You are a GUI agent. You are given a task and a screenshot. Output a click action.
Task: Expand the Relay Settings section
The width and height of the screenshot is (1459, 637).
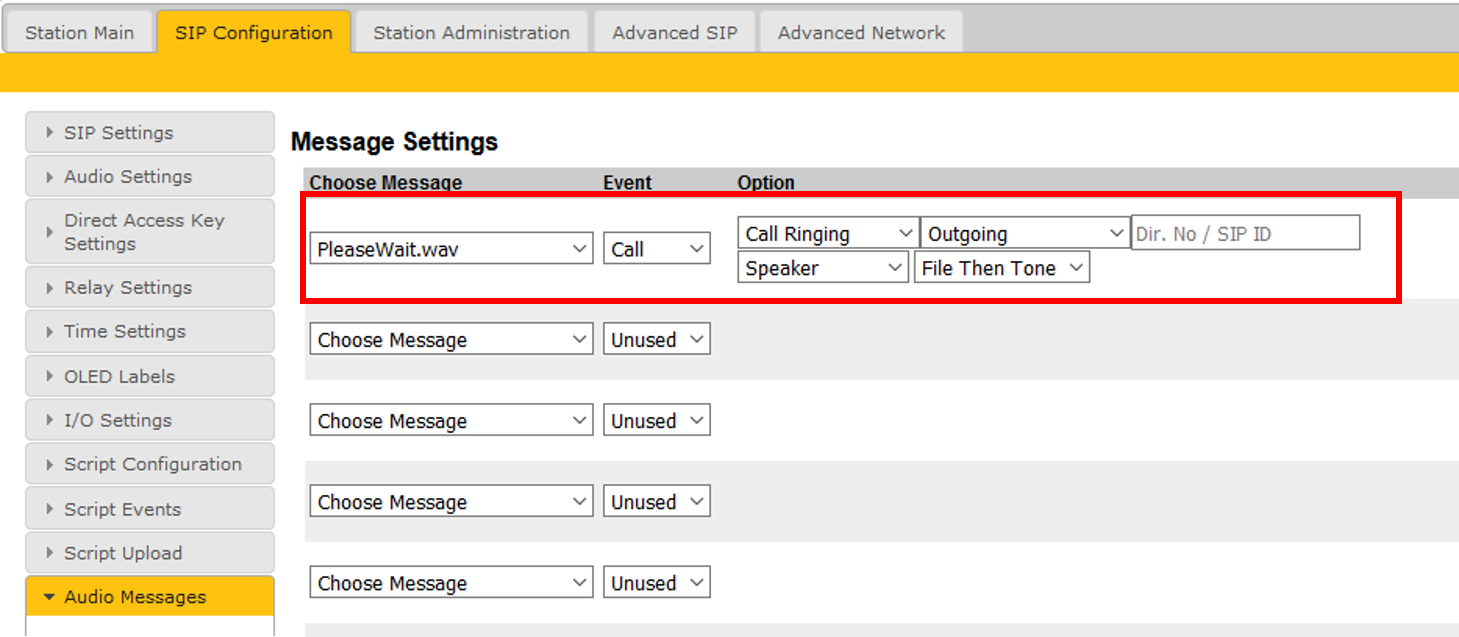[x=149, y=288]
